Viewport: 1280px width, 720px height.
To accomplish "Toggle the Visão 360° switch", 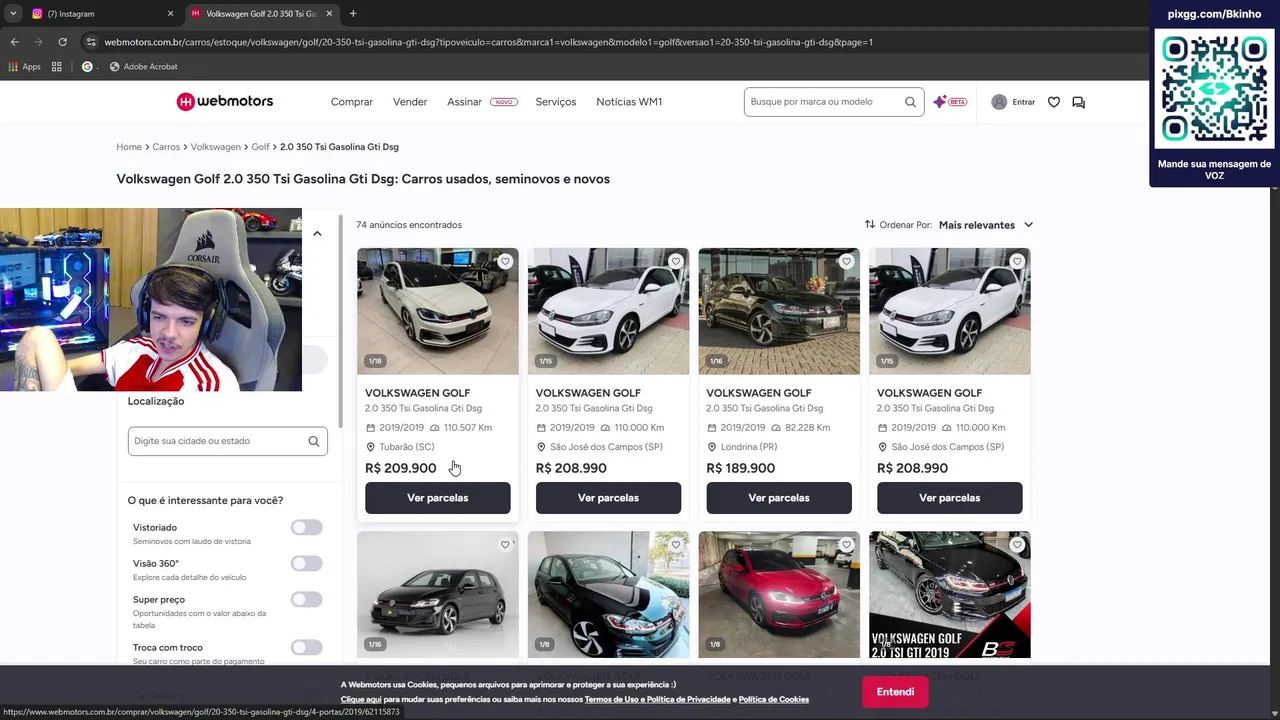I will point(306,563).
